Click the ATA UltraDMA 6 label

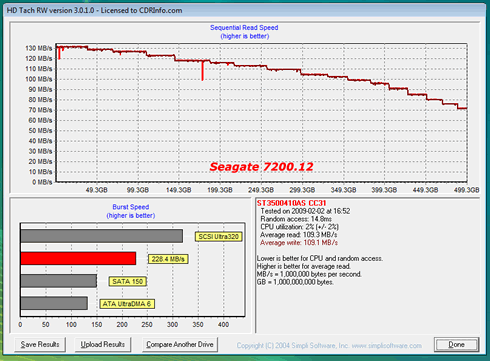[127, 304]
